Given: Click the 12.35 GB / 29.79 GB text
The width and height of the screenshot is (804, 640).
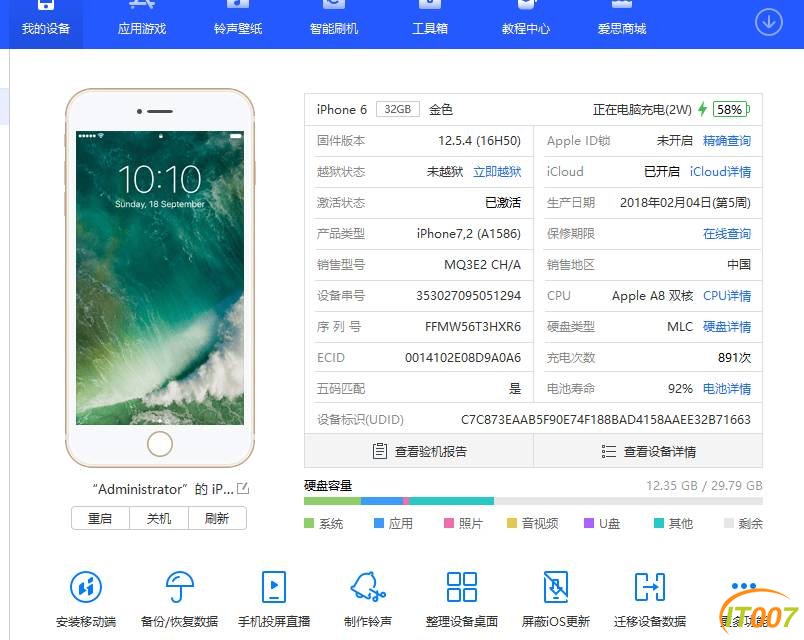Looking at the screenshot, I should pos(705,485).
